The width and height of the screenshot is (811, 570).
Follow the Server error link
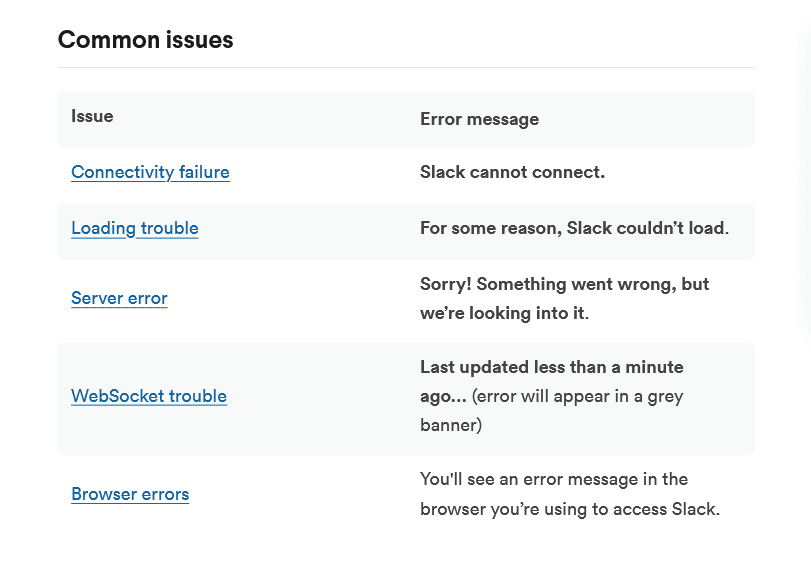pyautogui.click(x=119, y=298)
